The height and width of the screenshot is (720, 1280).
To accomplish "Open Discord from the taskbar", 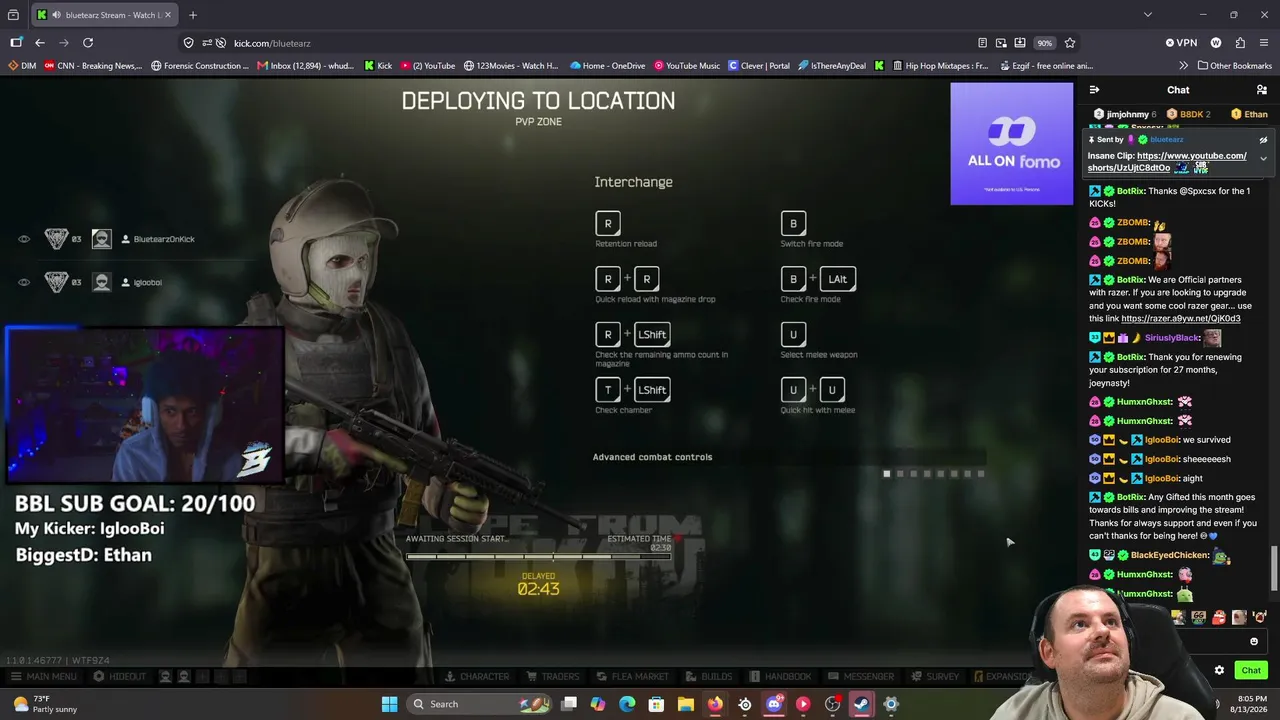I will [774, 704].
